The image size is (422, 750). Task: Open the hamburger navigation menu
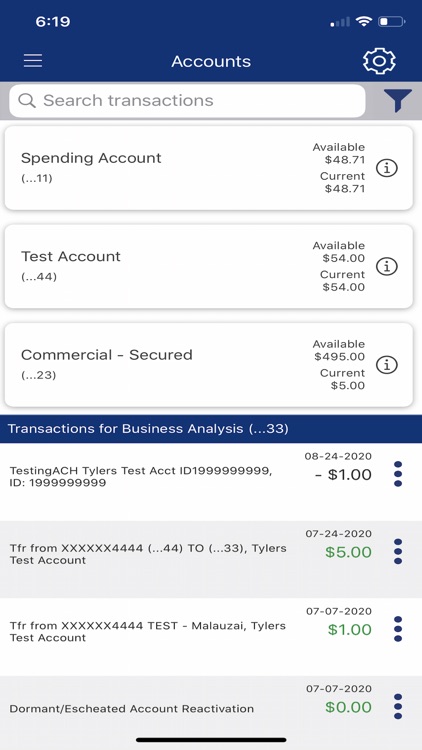pyautogui.click(x=33, y=61)
